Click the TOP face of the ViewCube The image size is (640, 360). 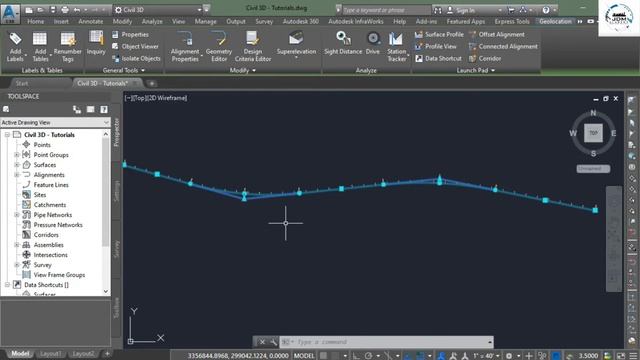coord(593,133)
